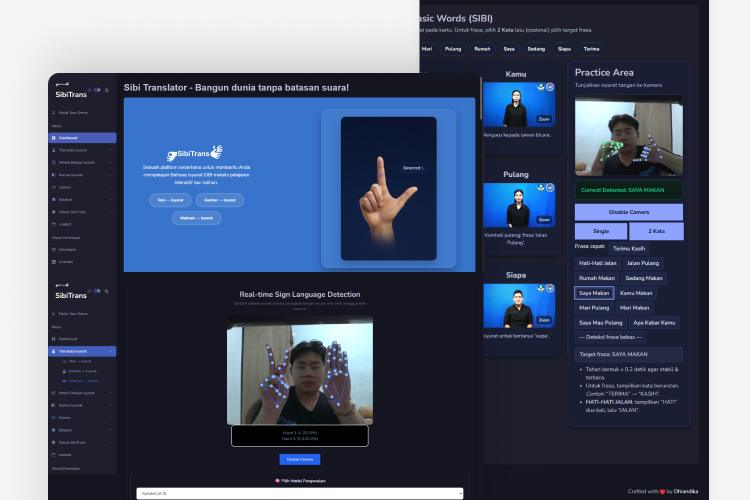Open the Alphabet (A-Z) model dropdown

300,493
